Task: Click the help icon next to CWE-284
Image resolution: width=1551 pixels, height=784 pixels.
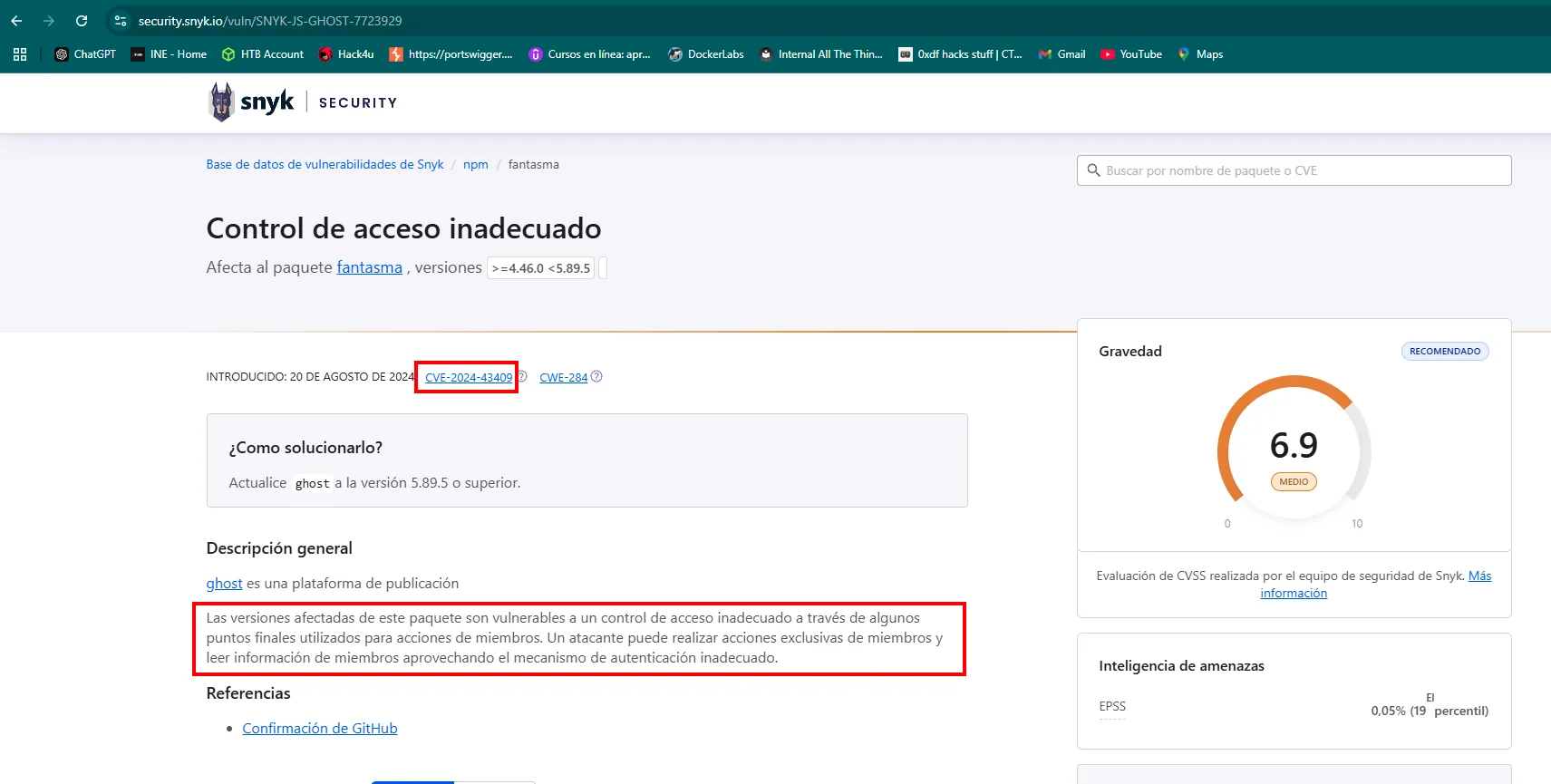Action: tap(596, 376)
